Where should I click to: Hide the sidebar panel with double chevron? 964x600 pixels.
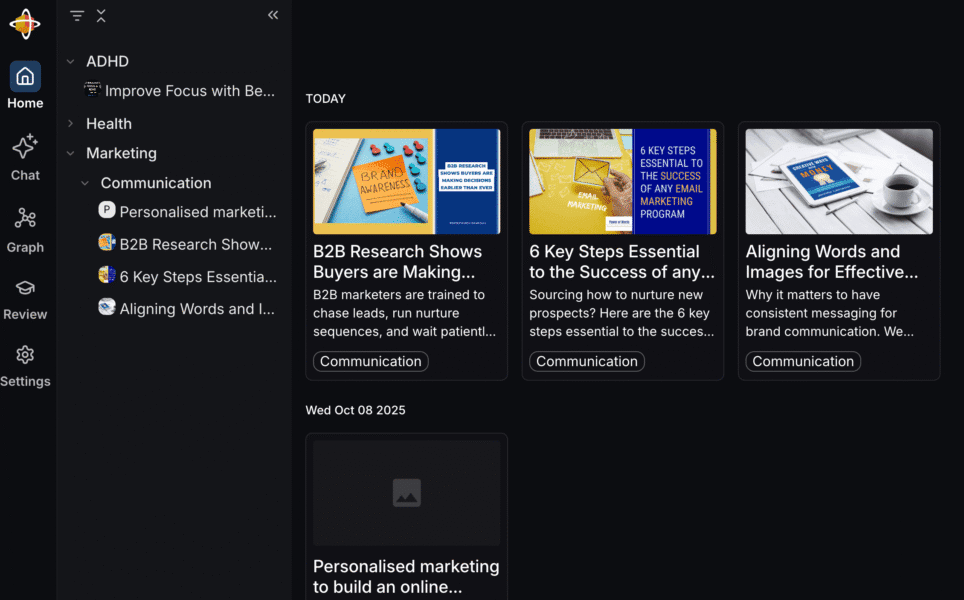coord(273,15)
